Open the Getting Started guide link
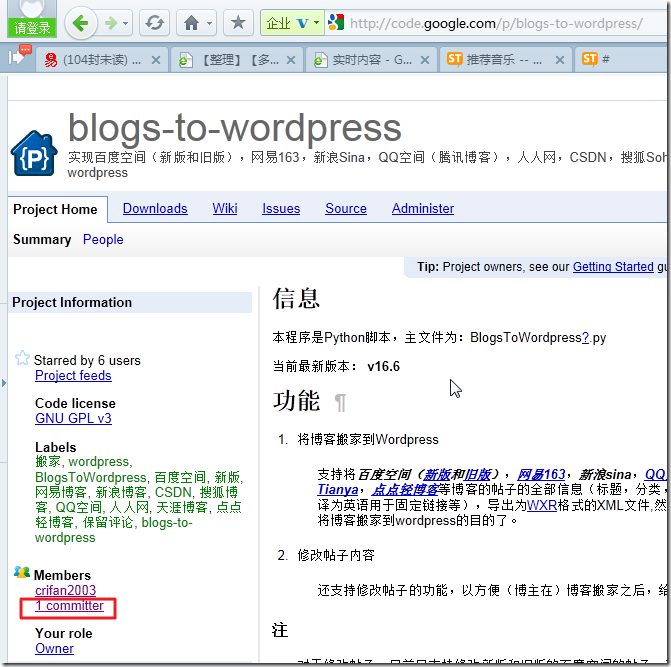The image size is (671, 667). (x=613, y=267)
